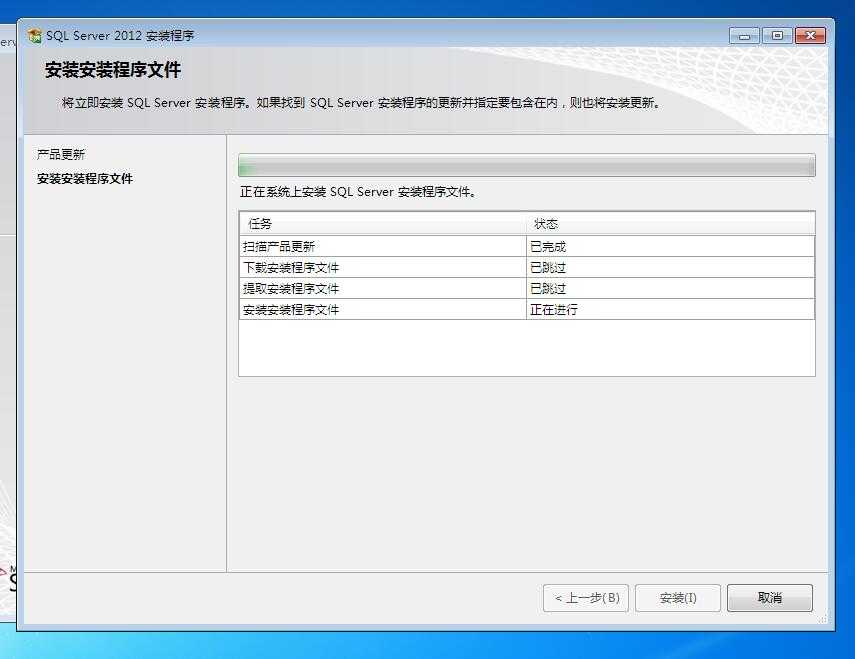Image resolution: width=855 pixels, height=659 pixels.
Task: Click the 已完成 status cell
Action: [x=671, y=246]
